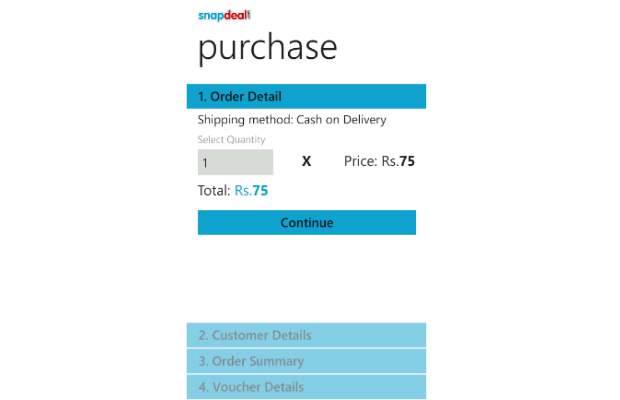
Task: Click the "Shipping method" label text
Action: (x=245, y=120)
